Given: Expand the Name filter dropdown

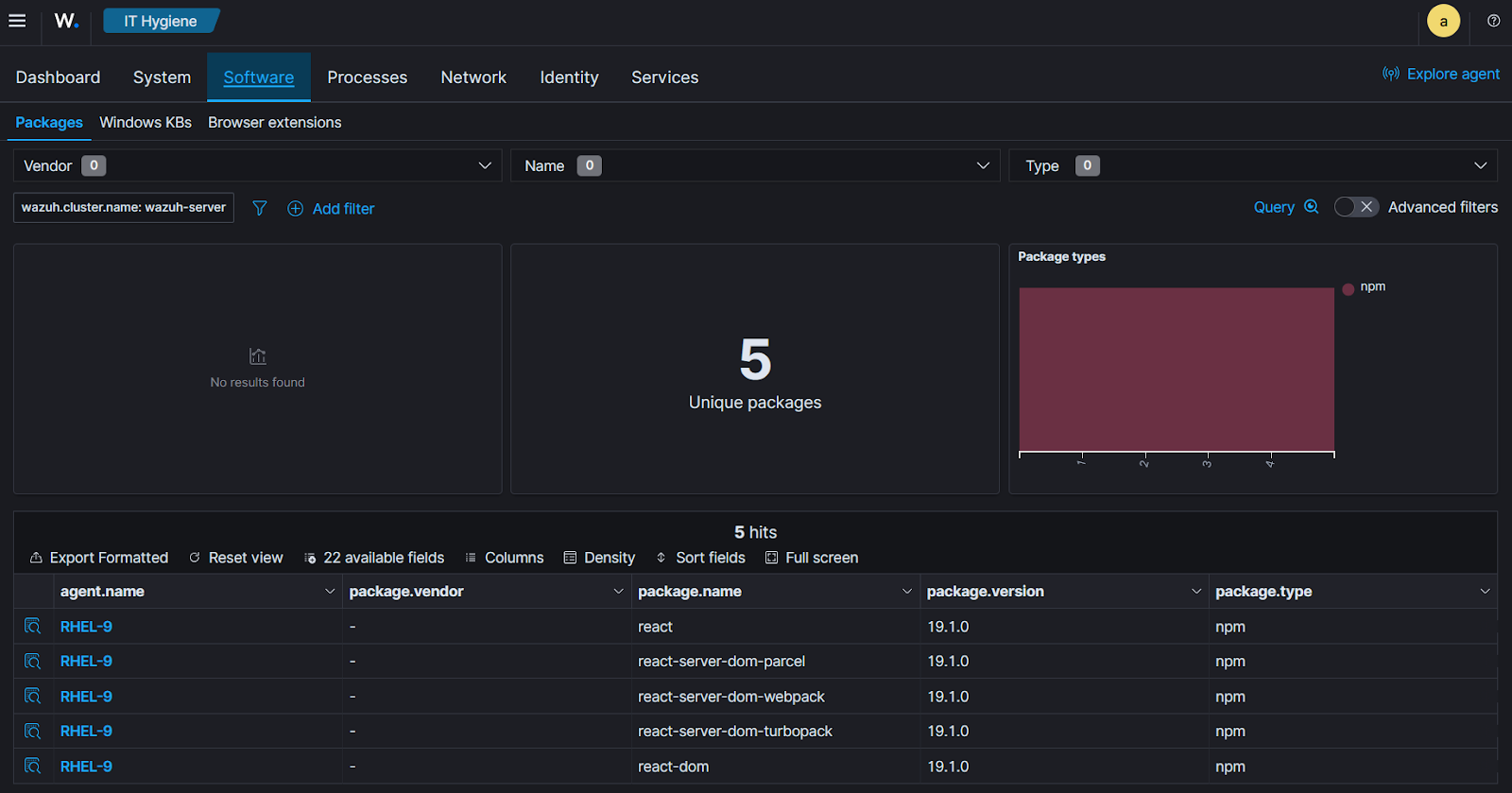Looking at the screenshot, I should [755, 165].
